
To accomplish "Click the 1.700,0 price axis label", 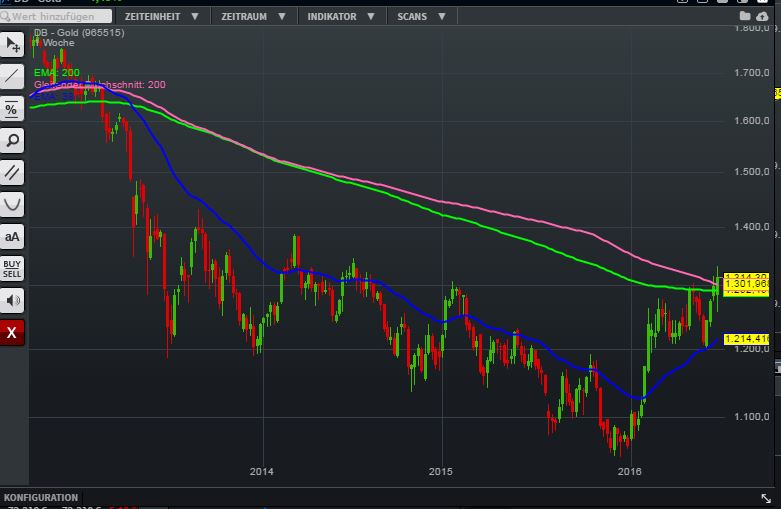I will pyautogui.click(x=752, y=73).
